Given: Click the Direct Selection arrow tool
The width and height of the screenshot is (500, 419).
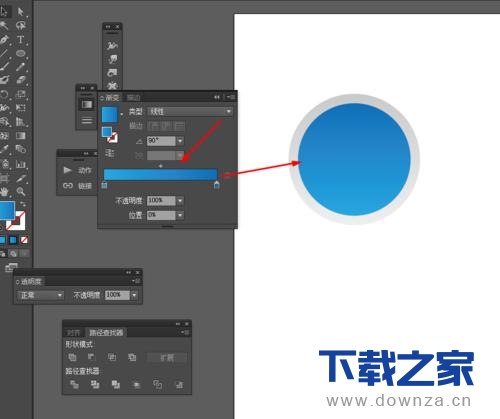Looking at the screenshot, I should (21, 12).
